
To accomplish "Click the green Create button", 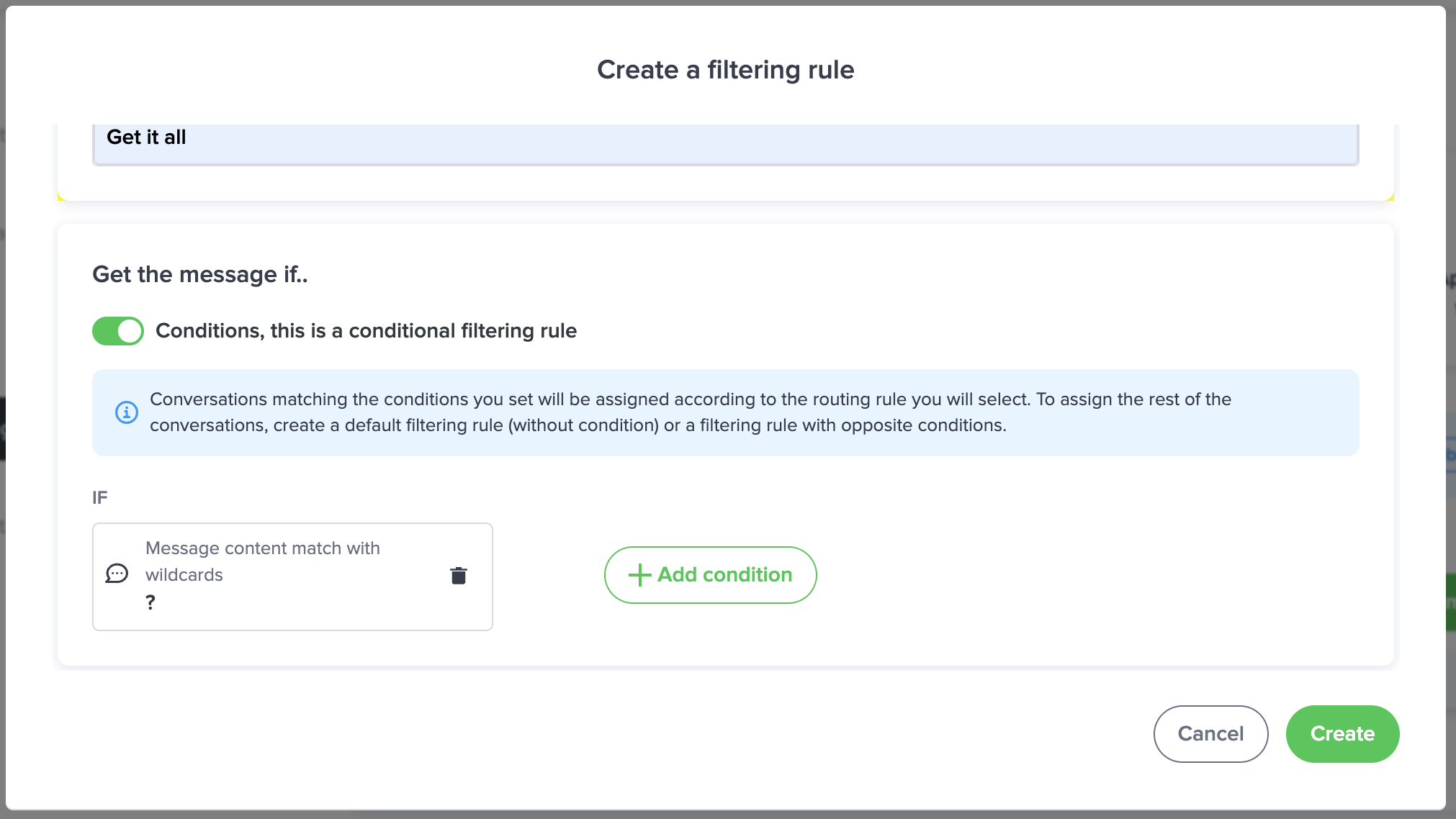I will point(1342,733).
